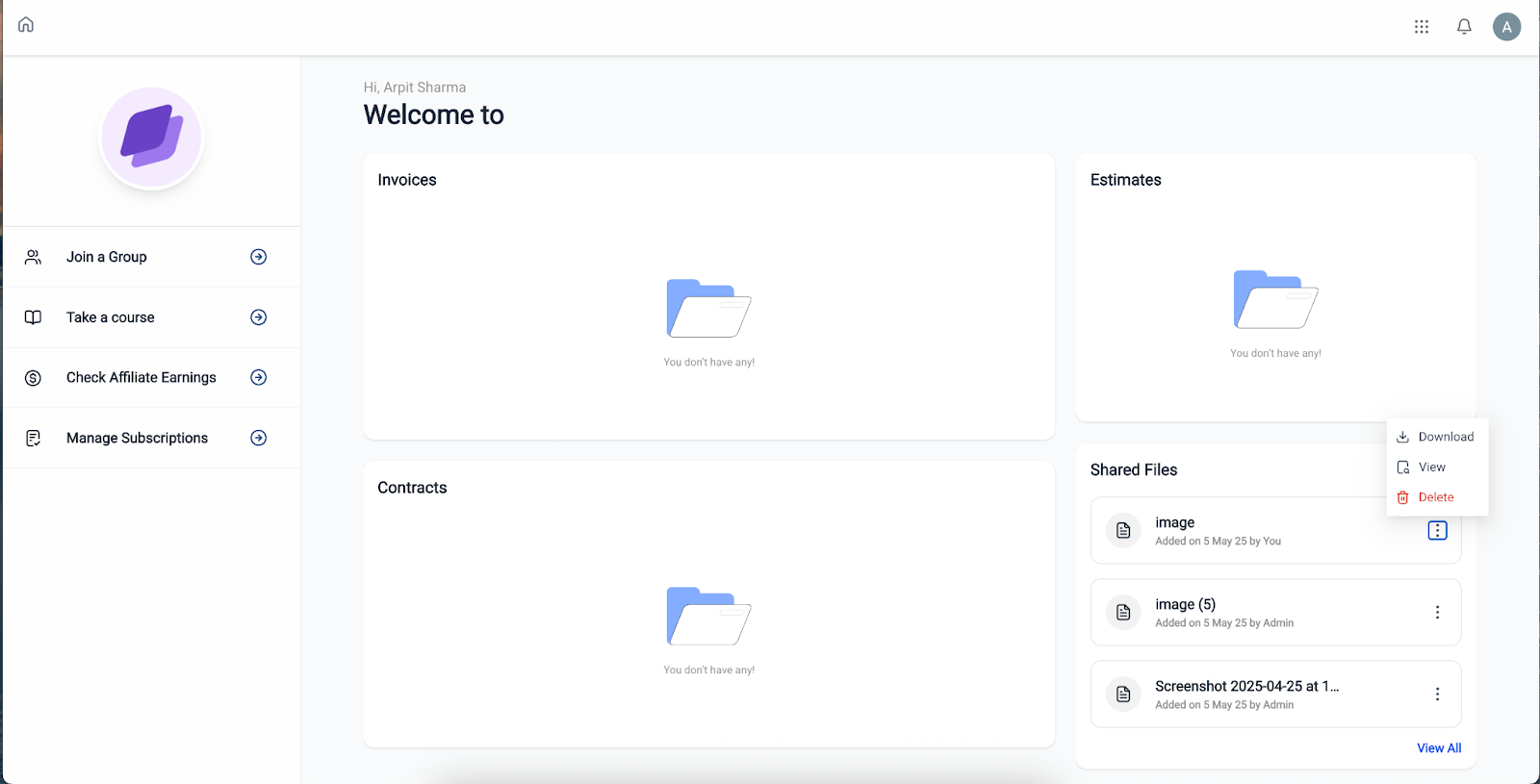Open options menu for Screenshot 2025-04-25 file
1540x784 pixels.
pyautogui.click(x=1437, y=694)
